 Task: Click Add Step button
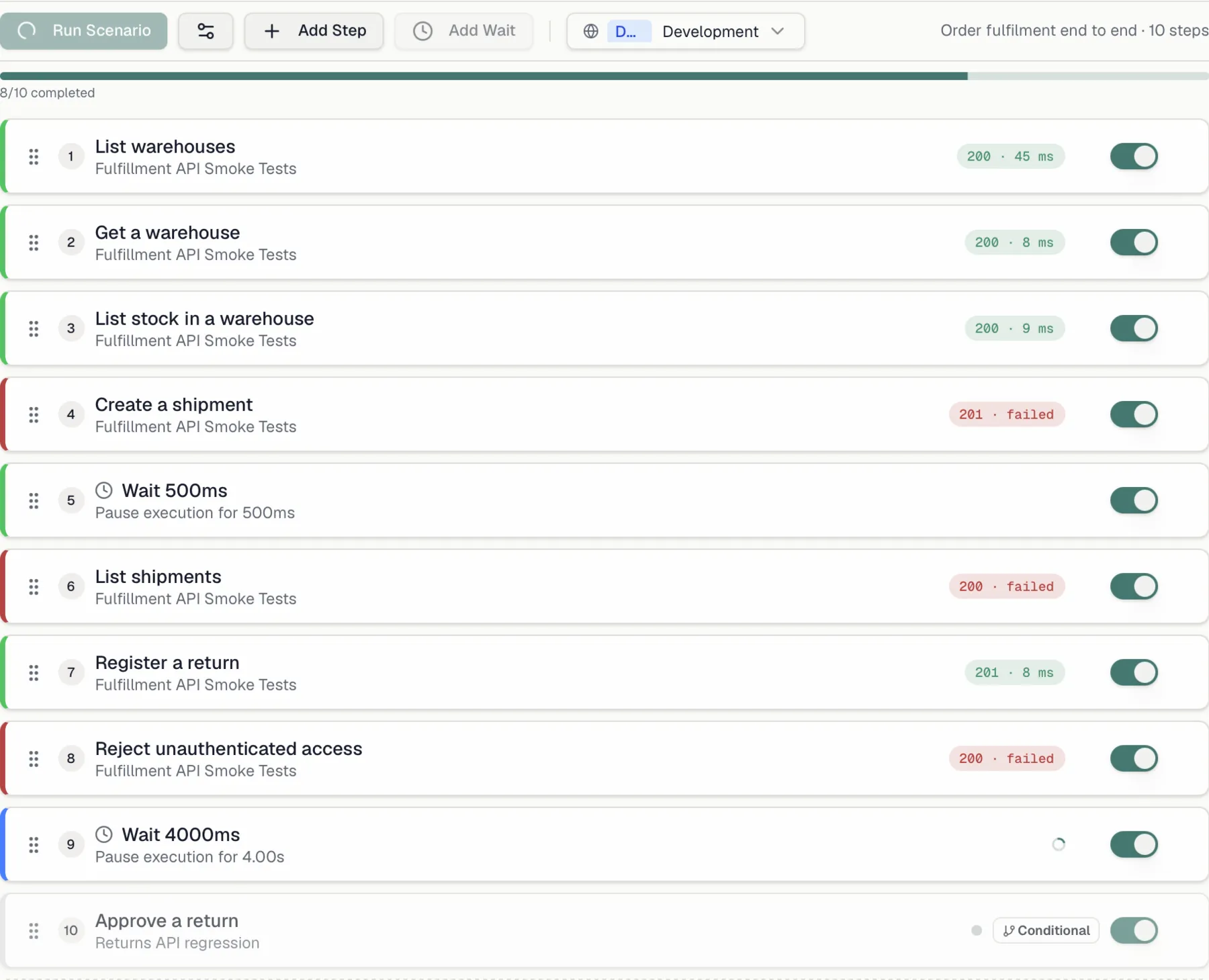point(314,31)
